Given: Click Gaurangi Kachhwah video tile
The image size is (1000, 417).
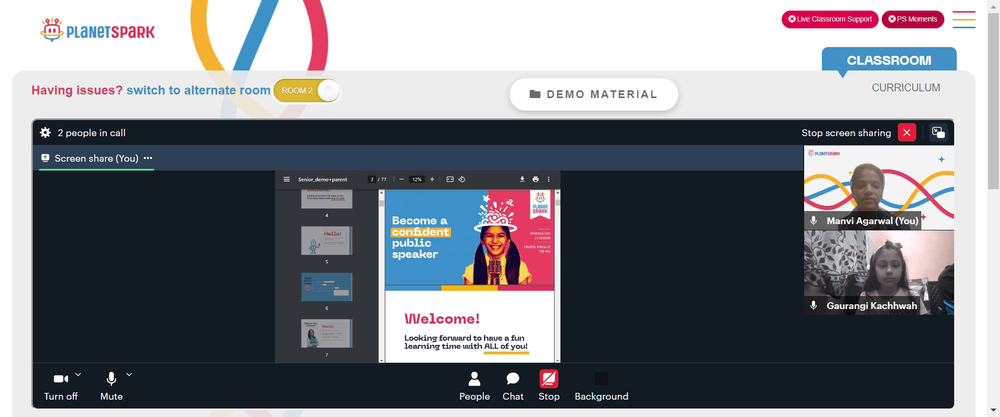Looking at the screenshot, I should 879,272.
